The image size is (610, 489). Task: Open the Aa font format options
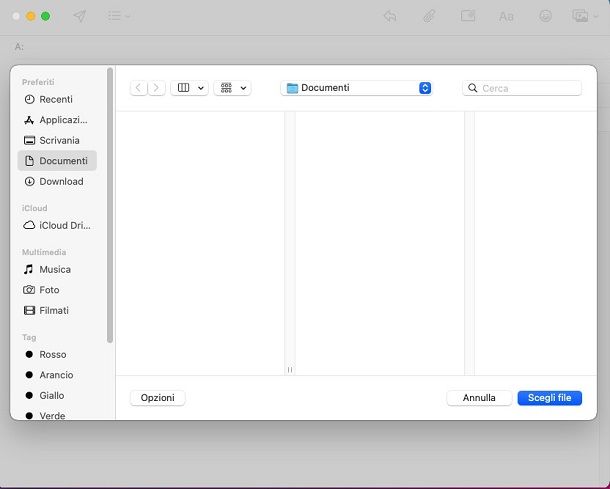[506, 16]
